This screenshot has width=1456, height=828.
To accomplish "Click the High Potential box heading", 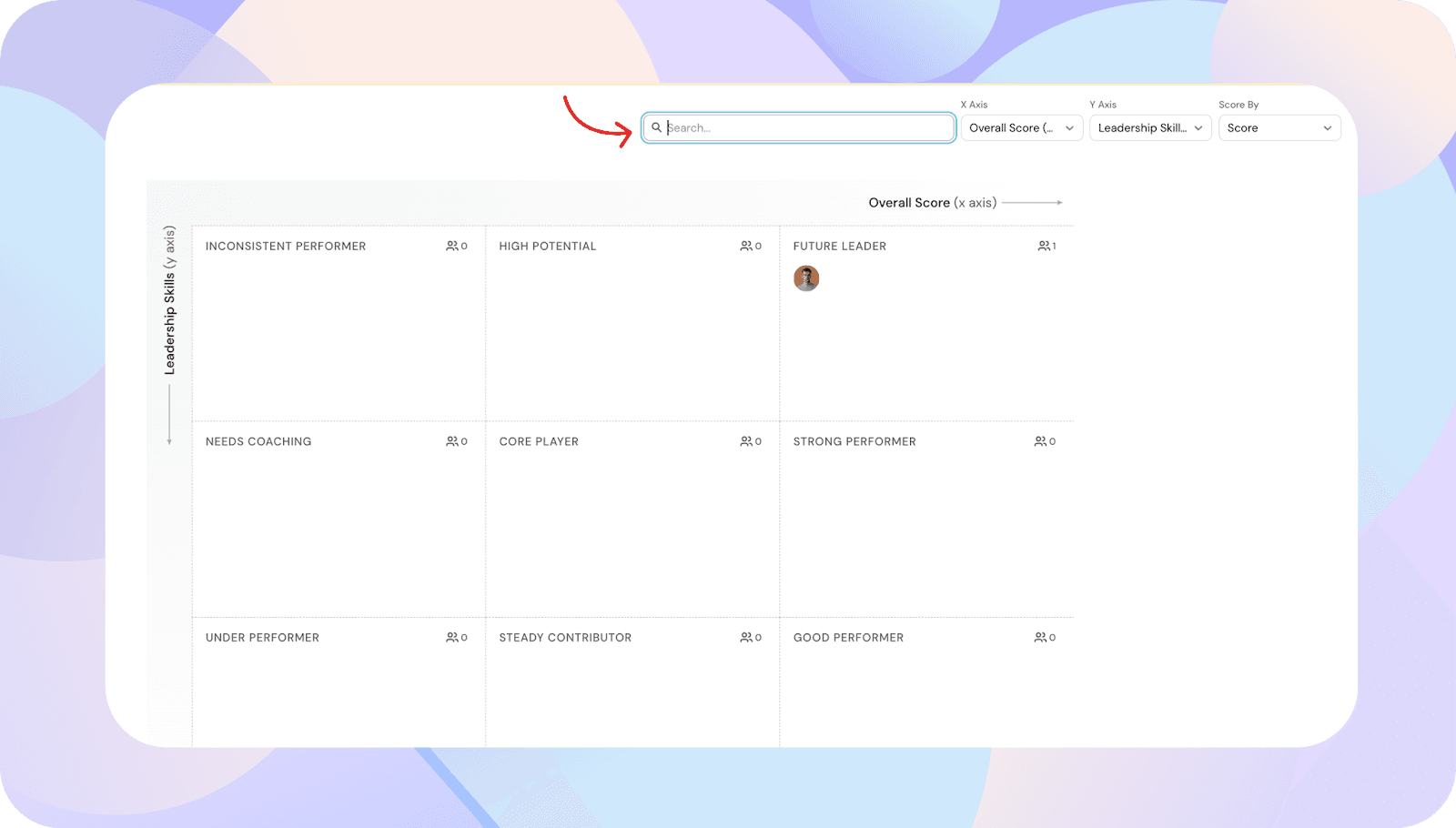I will point(547,247).
